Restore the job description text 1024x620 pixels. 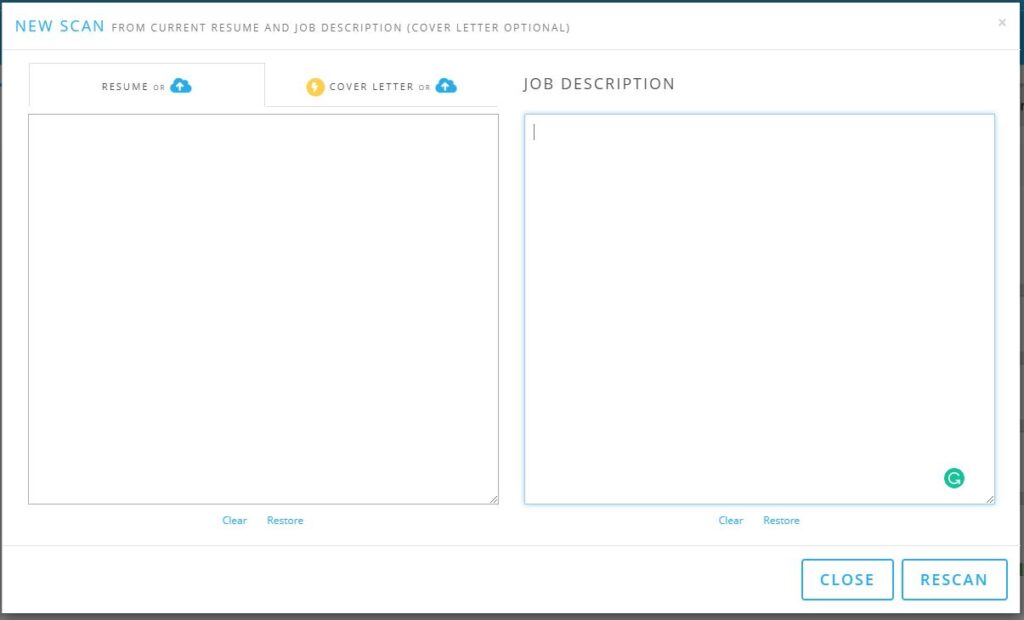pyautogui.click(x=781, y=521)
